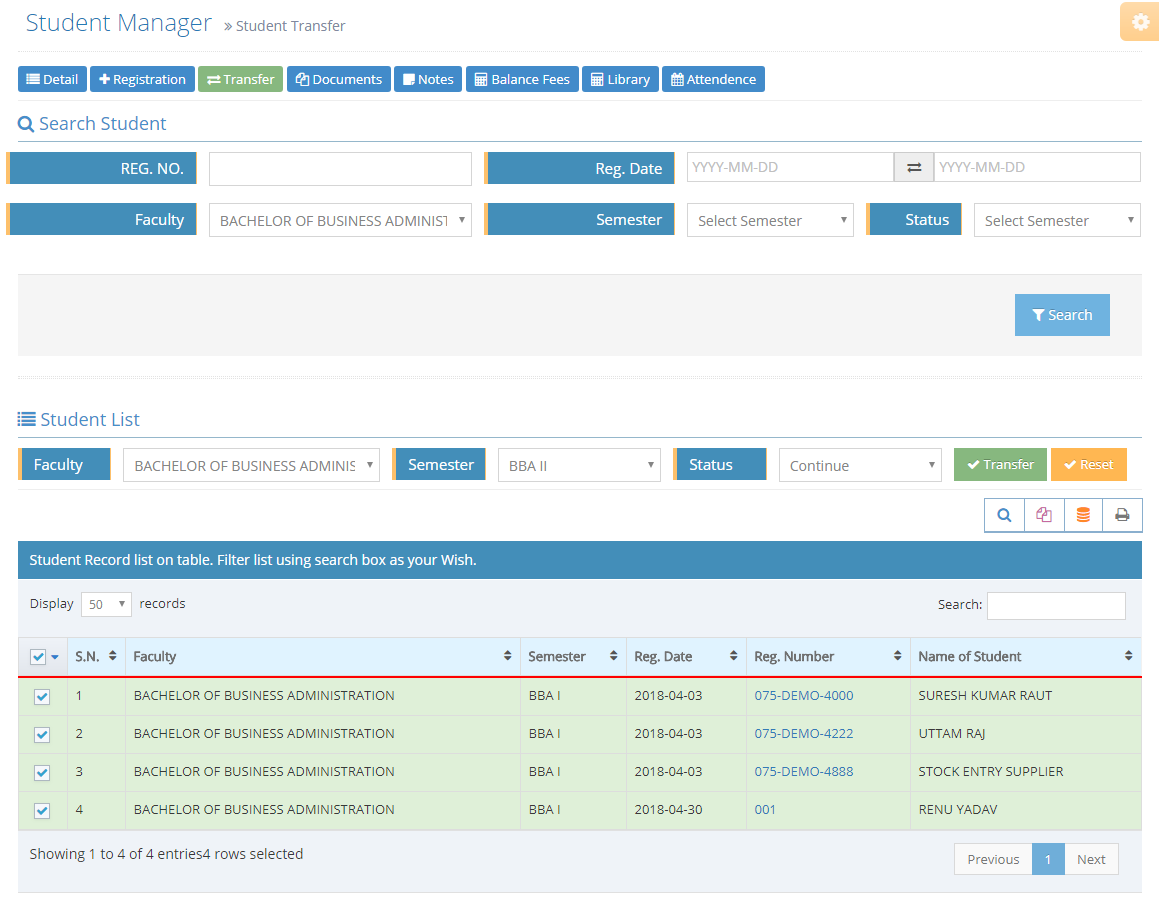Open registration number 075-DEMO-4222 link

pyautogui.click(x=803, y=733)
